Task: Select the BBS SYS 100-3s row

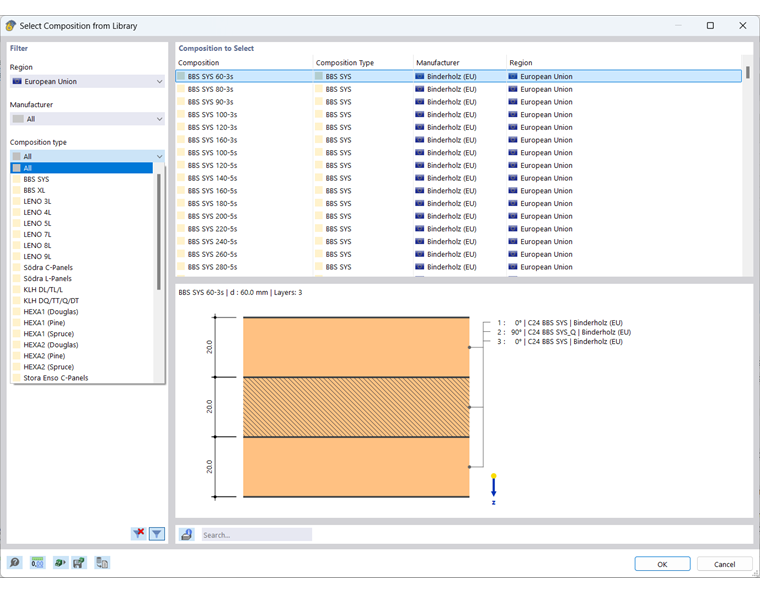Action: 458,114
